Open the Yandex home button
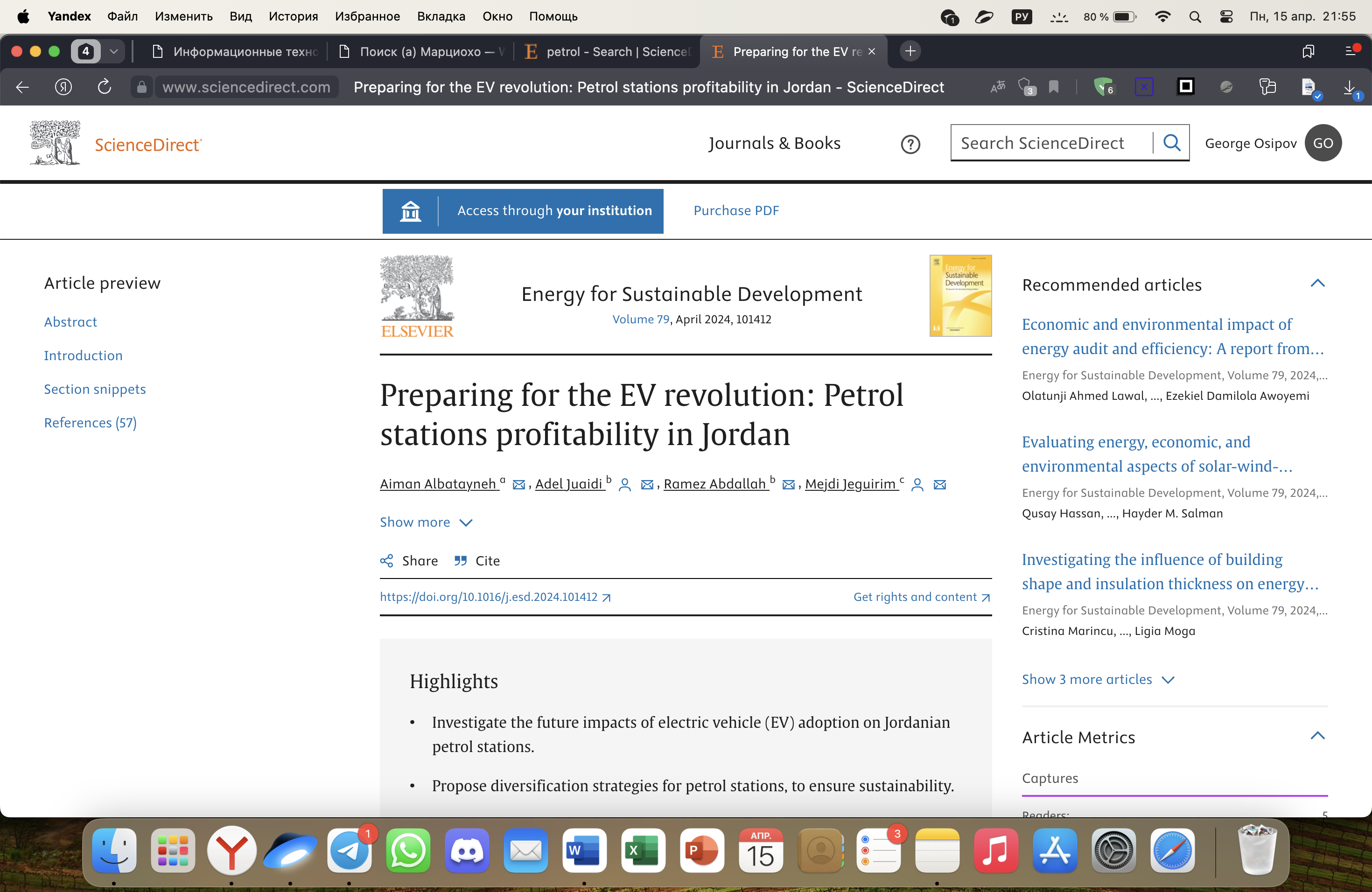Image resolution: width=1372 pixels, height=892 pixels. point(63,87)
